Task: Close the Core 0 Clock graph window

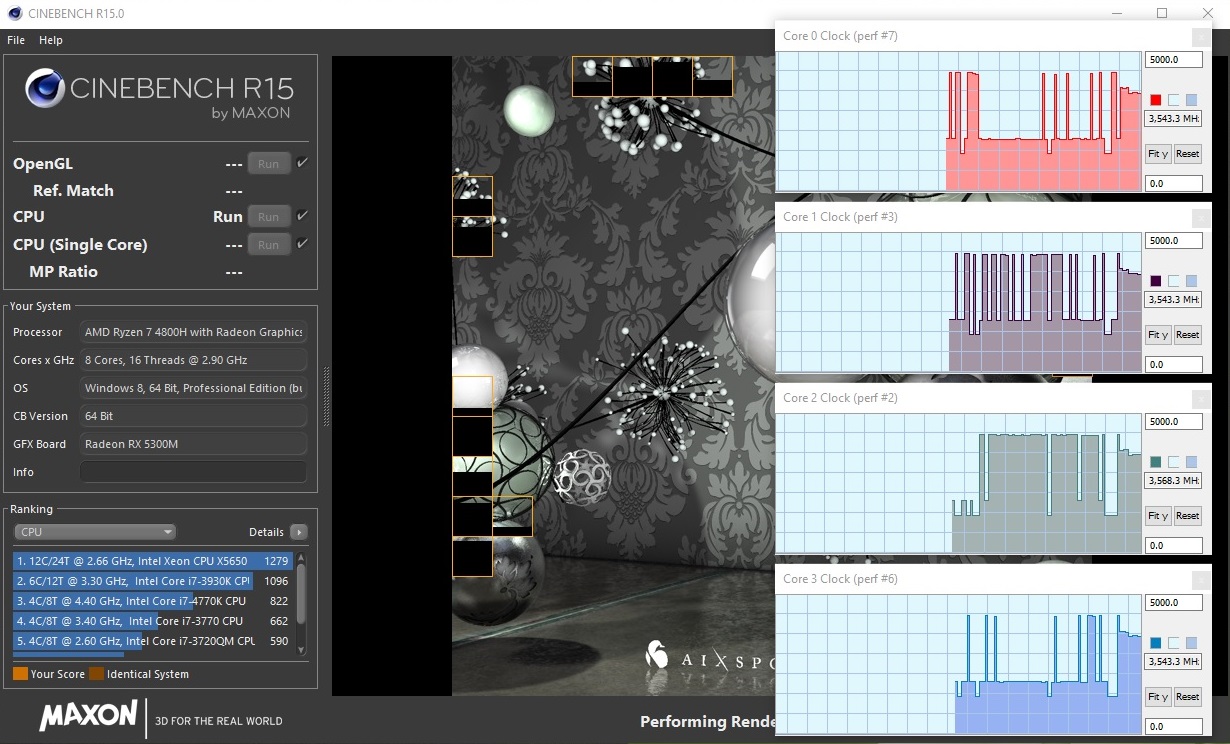Action: [1200, 37]
